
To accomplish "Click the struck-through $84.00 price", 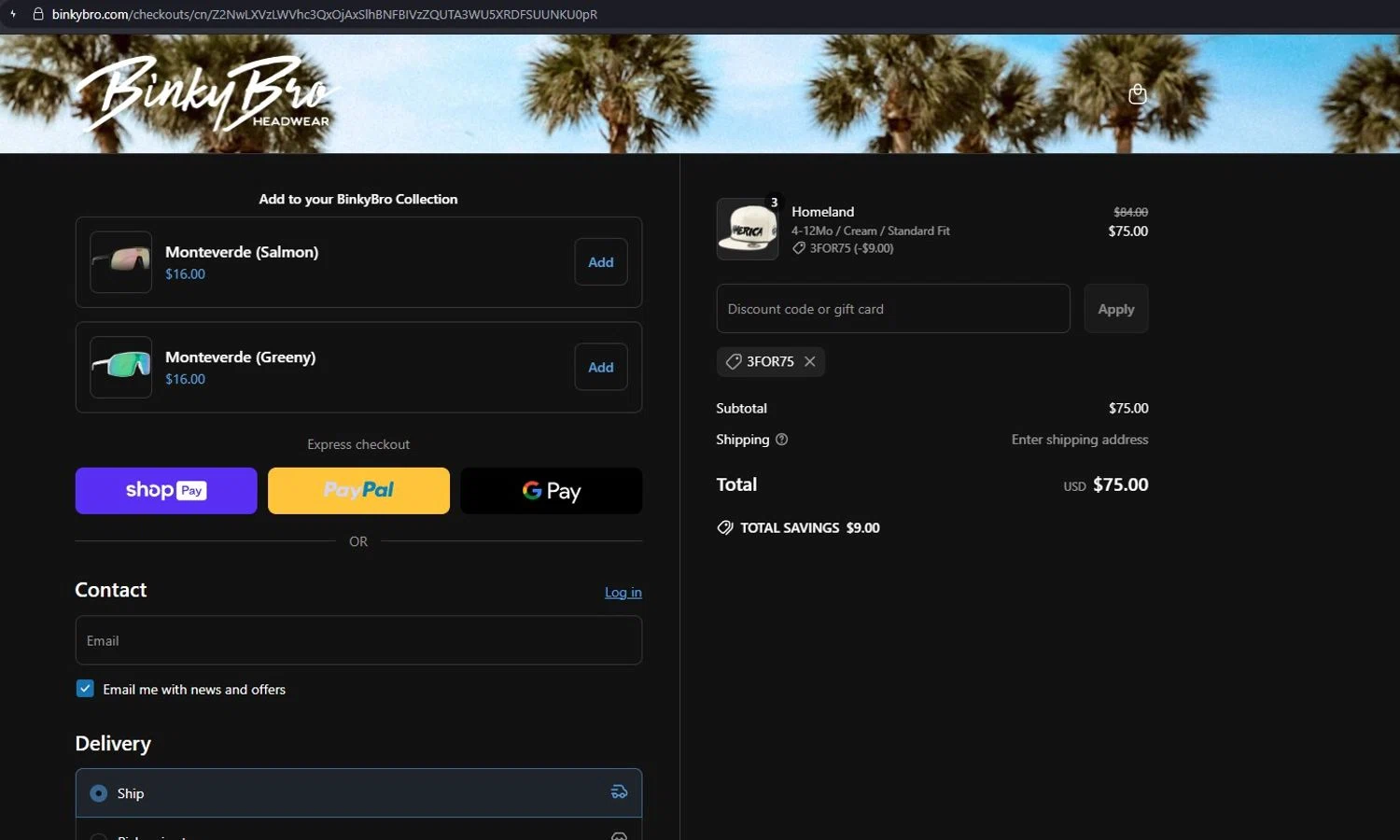I will point(1131,212).
